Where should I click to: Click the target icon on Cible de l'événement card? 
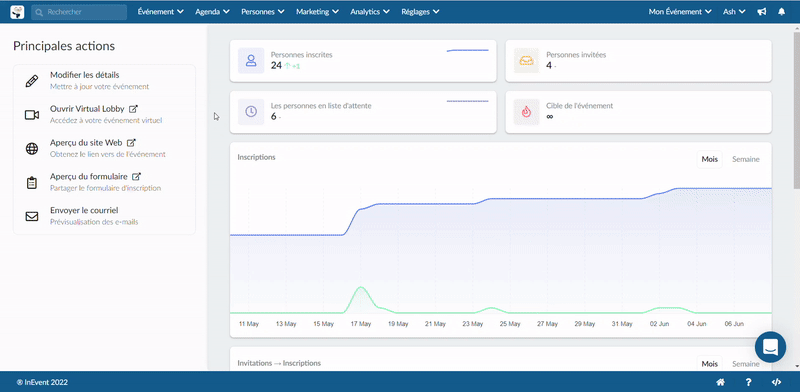[527, 112]
